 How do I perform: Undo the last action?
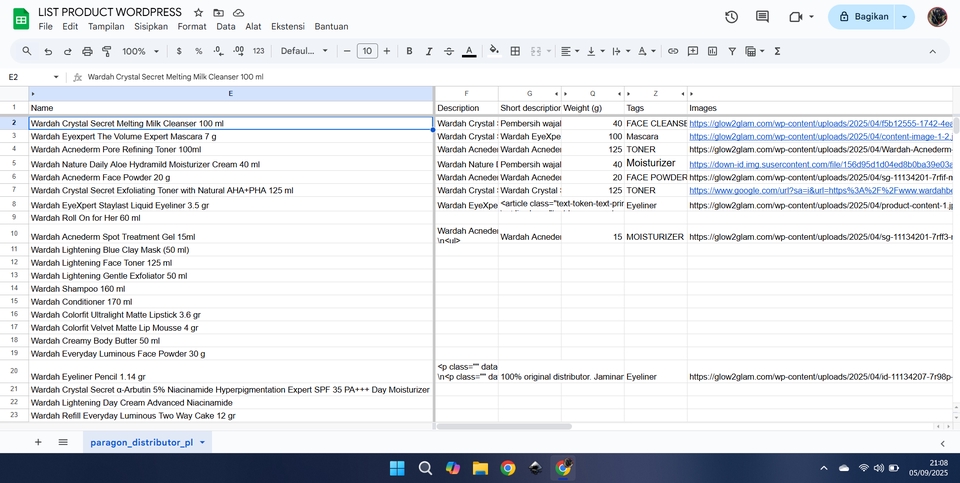pyautogui.click(x=48, y=51)
